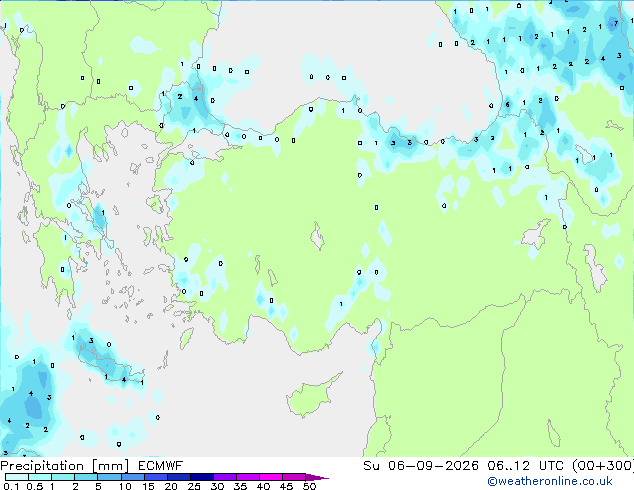Select the 0.1–0.5 mm legend color swatch
634x490 pixels.
click(17, 477)
